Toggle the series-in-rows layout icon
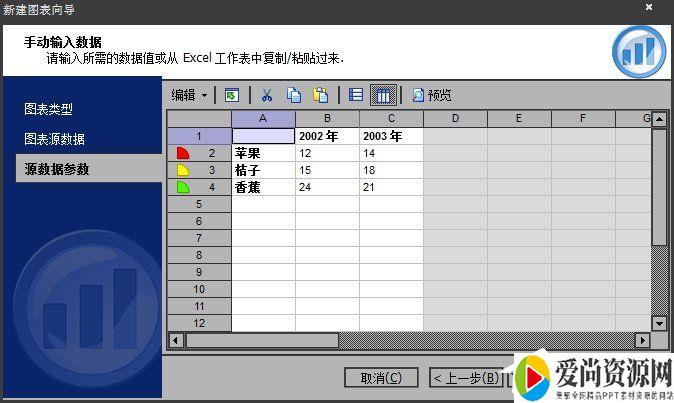Screen dimensions: 674x403 click(356, 96)
